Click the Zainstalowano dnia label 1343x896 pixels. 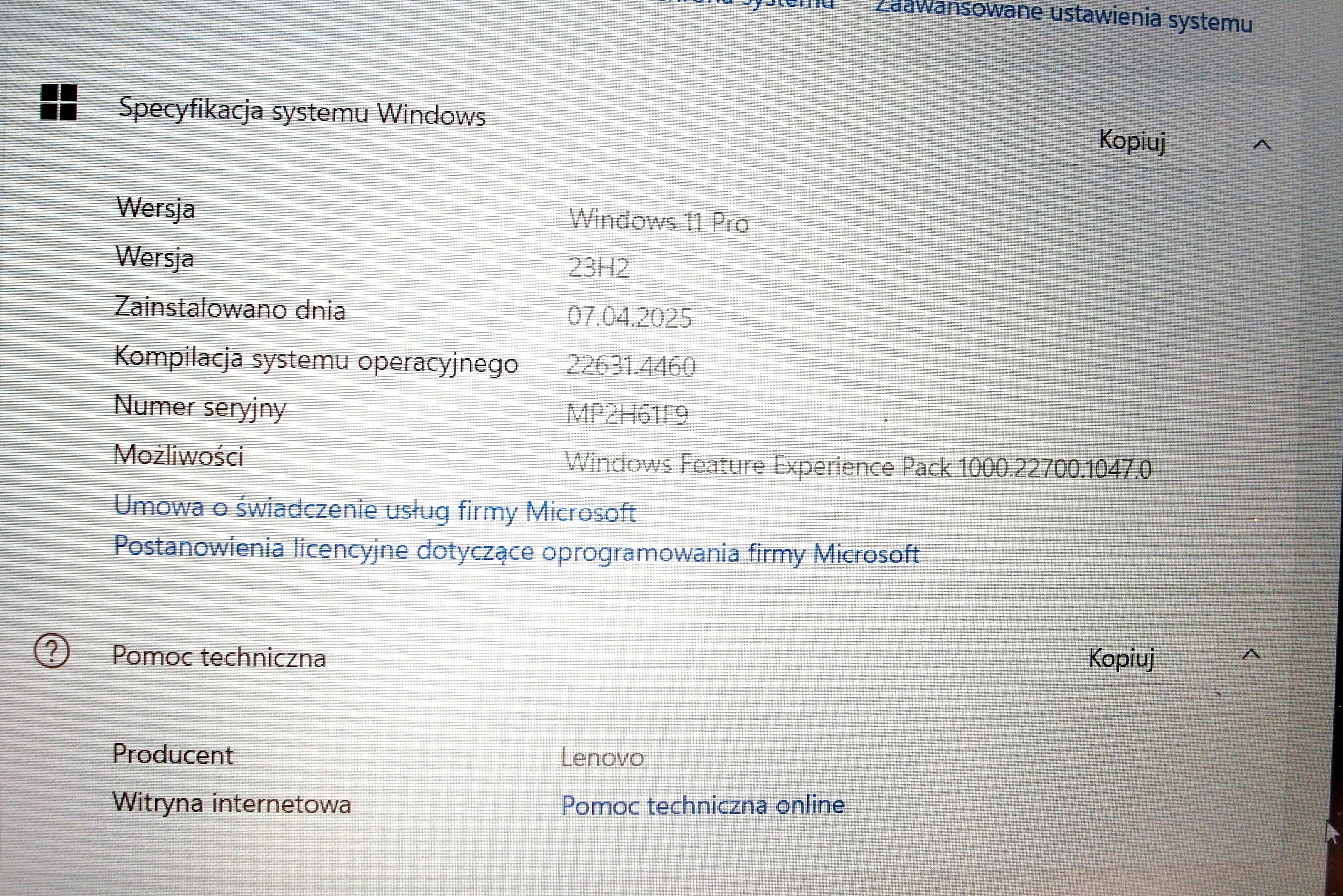coord(230,309)
